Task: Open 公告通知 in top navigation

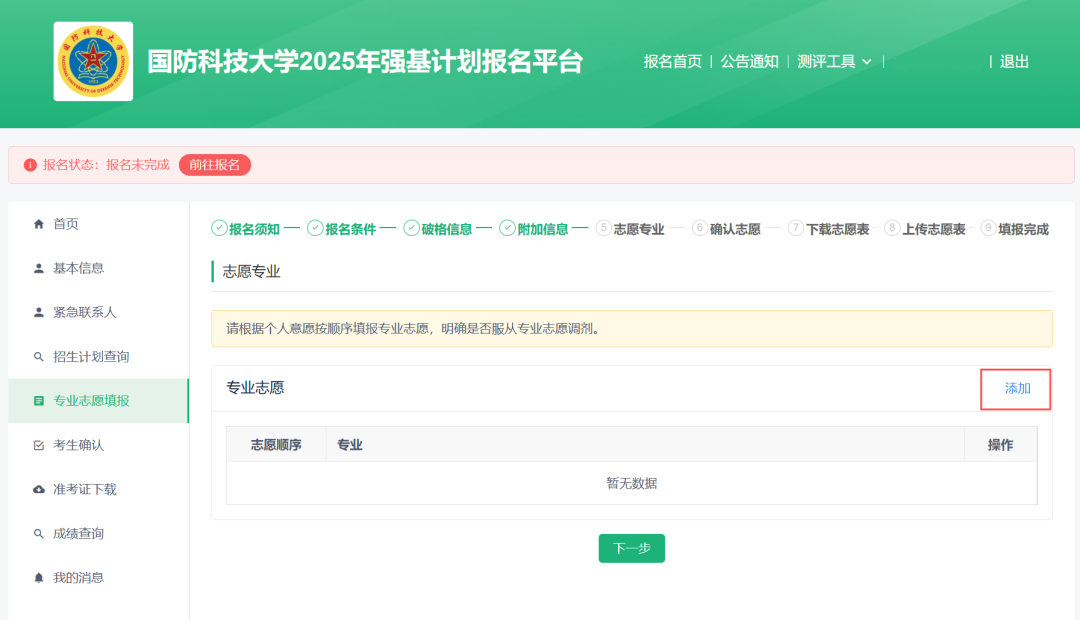Action: click(x=749, y=61)
